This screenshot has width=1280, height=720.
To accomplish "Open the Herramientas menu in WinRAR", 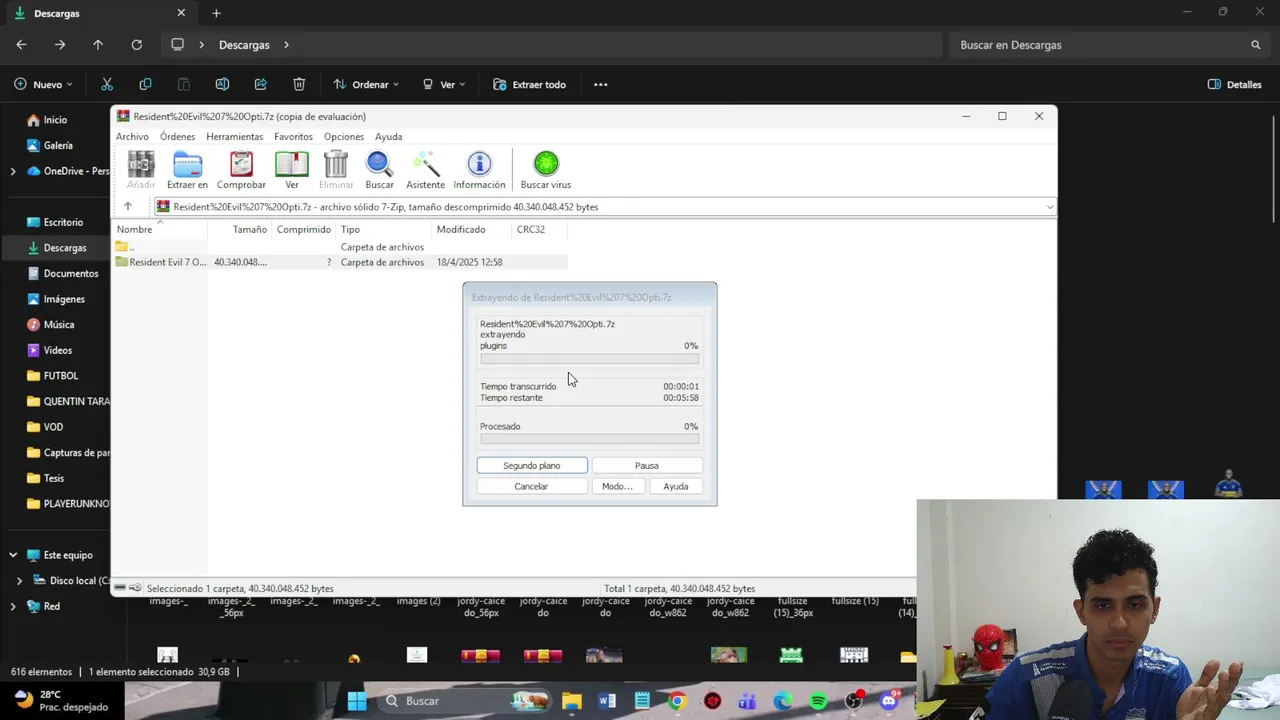I will (x=234, y=137).
